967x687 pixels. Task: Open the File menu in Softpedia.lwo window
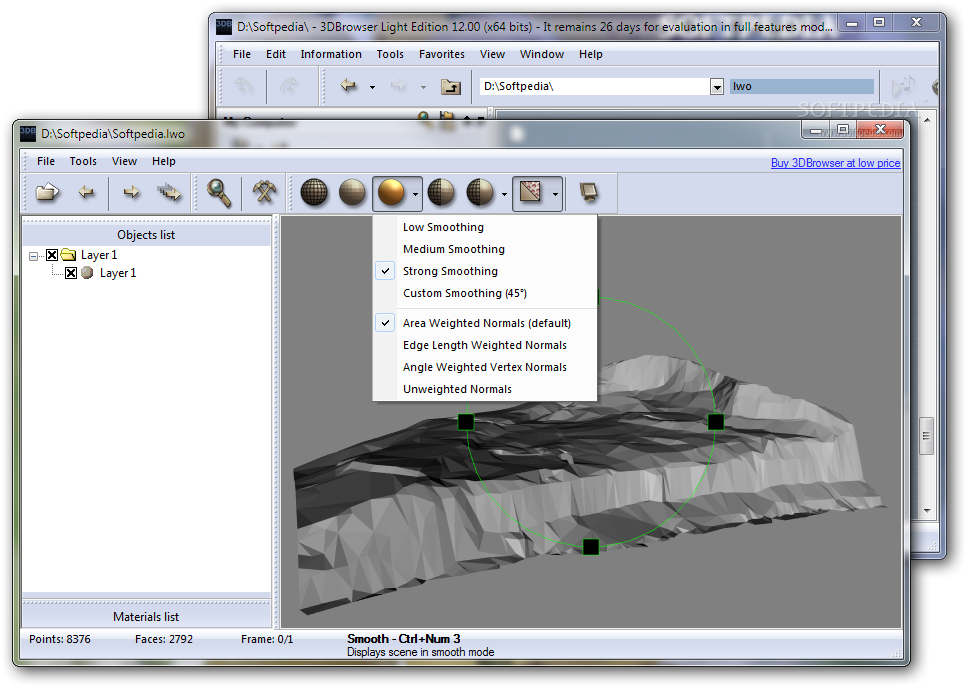pyautogui.click(x=46, y=161)
